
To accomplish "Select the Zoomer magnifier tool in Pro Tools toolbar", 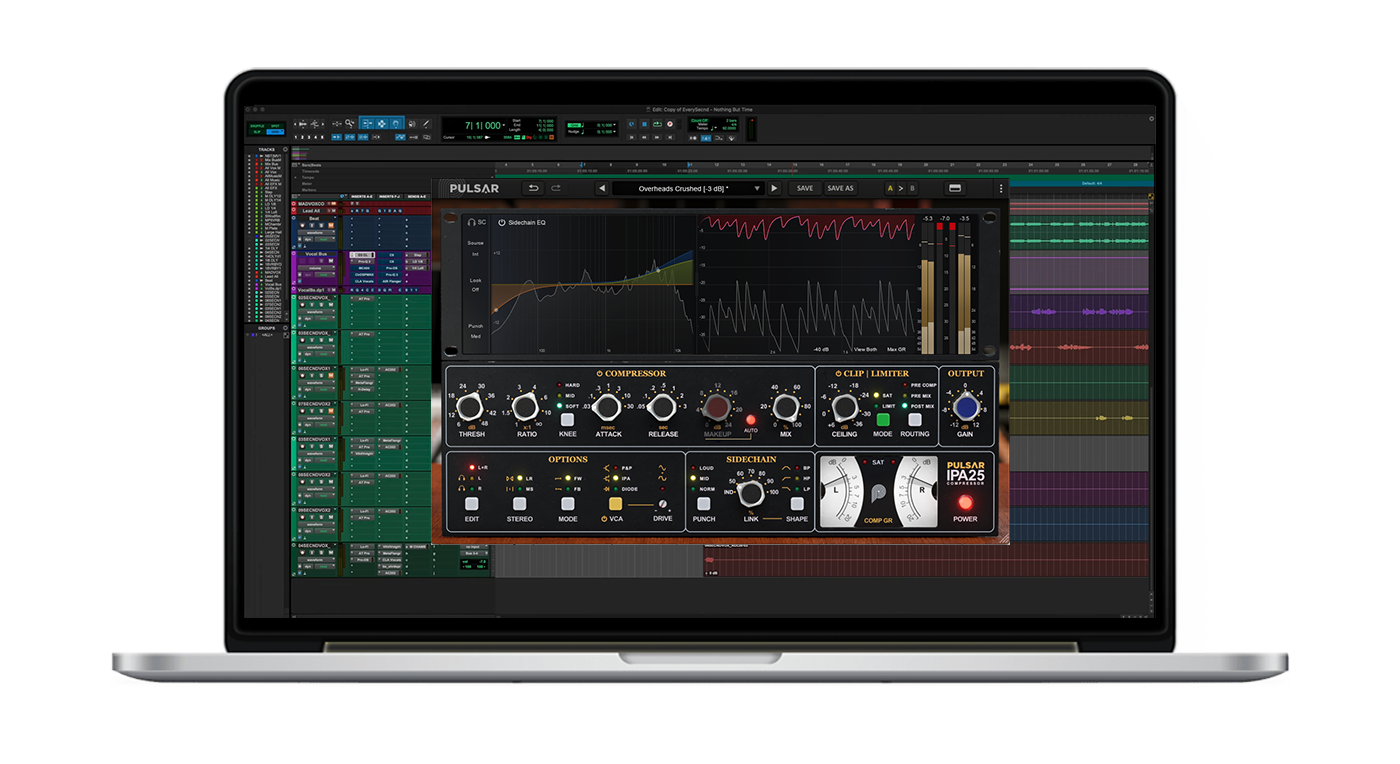I will [349, 123].
